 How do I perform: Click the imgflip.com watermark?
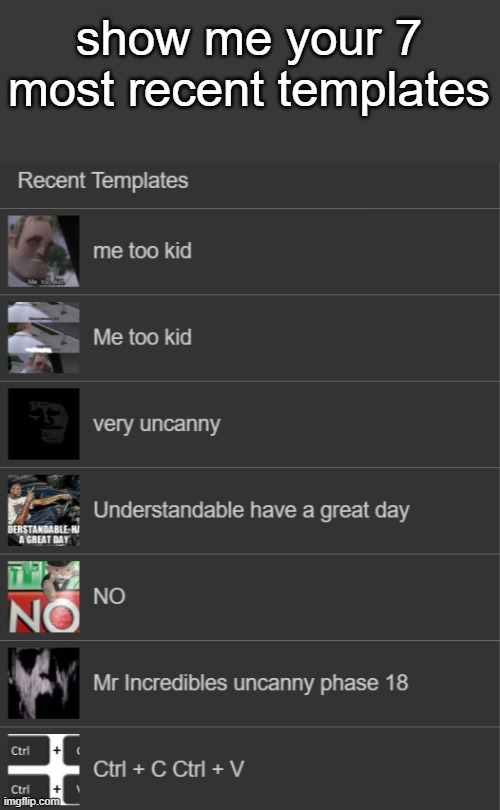coord(31,801)
